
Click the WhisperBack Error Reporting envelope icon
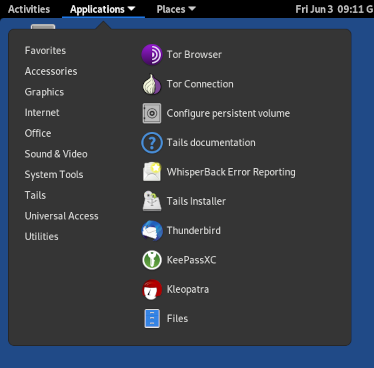click(x=152, y=172)
